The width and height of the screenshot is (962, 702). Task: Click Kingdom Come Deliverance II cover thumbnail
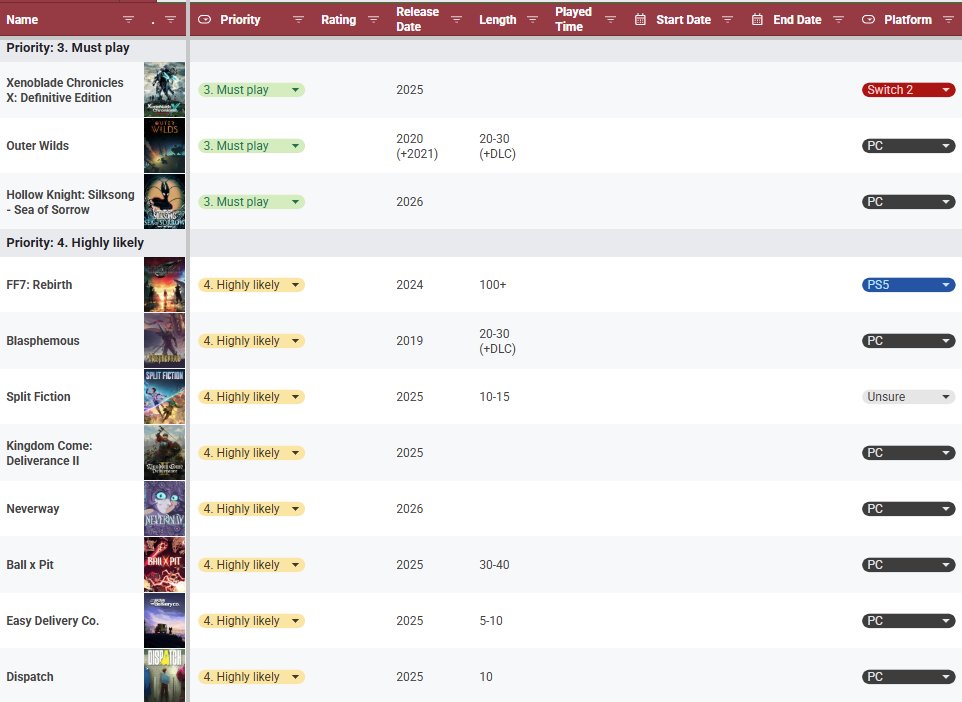coord(164,452)
